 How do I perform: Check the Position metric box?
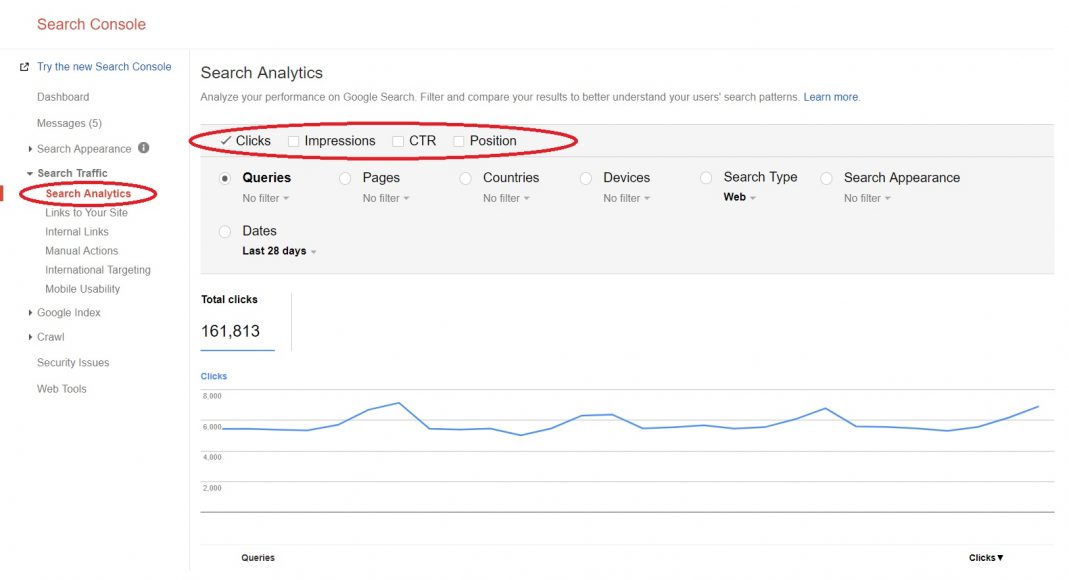pos(459,142)
